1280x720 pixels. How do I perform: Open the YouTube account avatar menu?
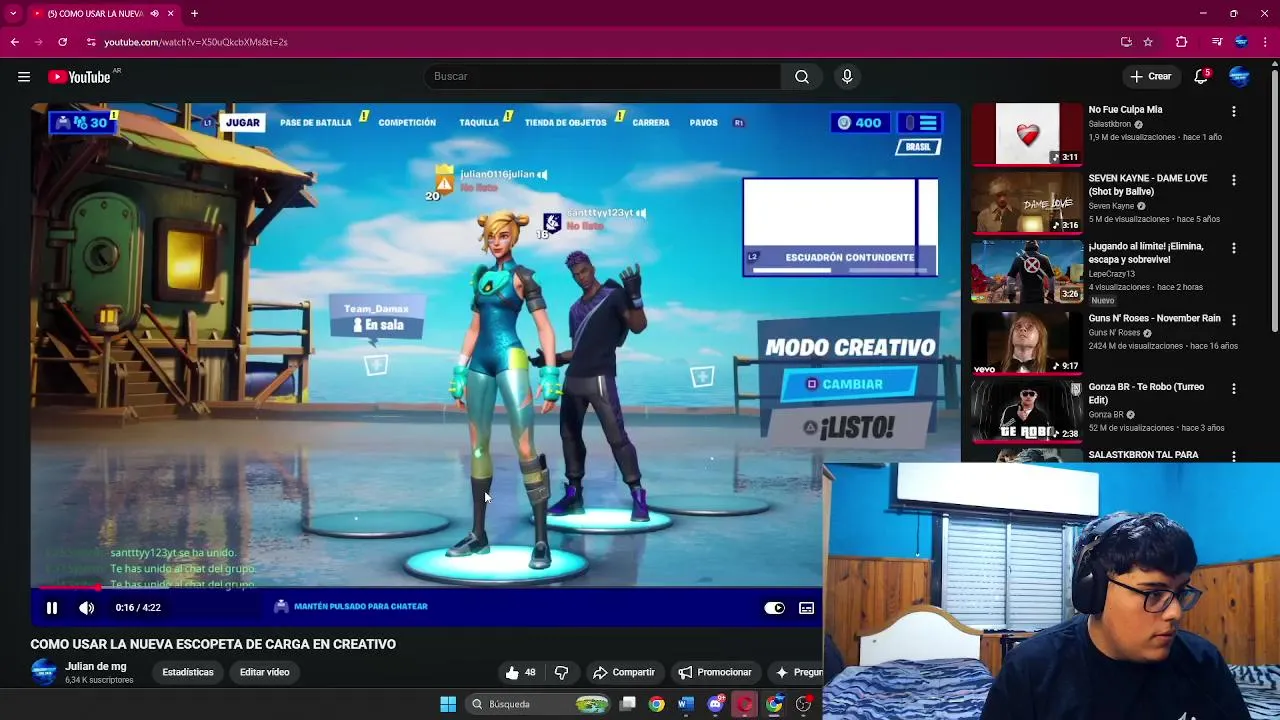pos(1239,77)
